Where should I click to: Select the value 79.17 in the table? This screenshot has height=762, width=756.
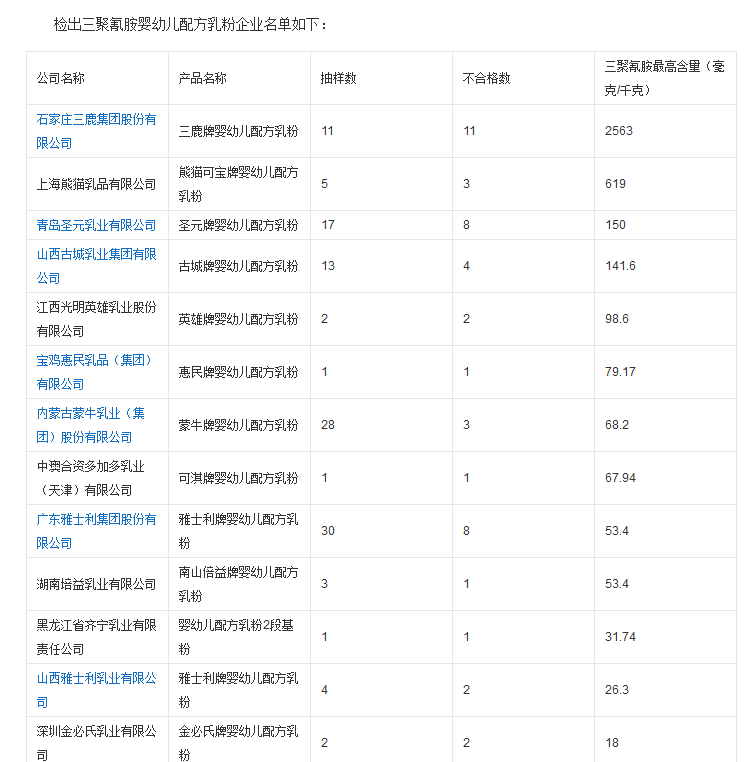[620, 371]
